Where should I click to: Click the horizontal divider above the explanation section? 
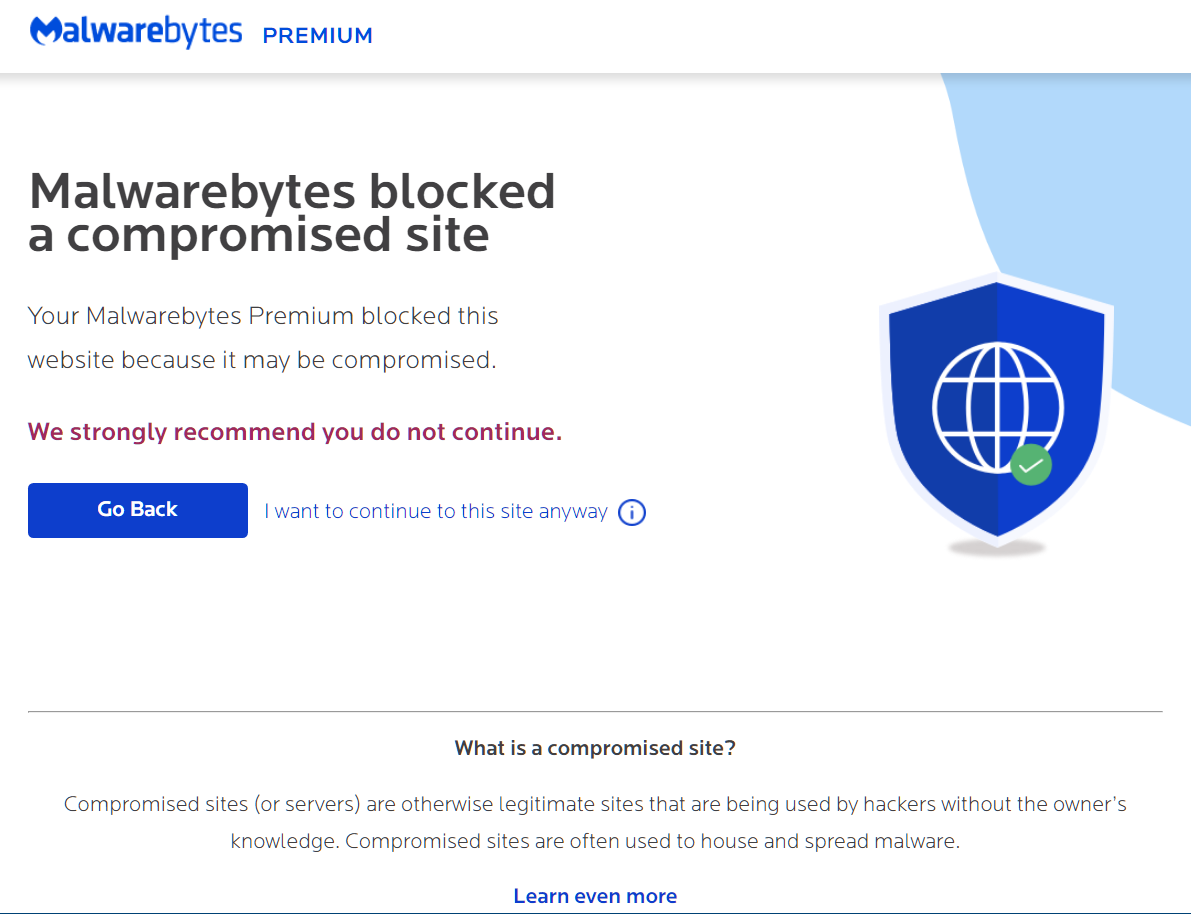click(595, 711)
